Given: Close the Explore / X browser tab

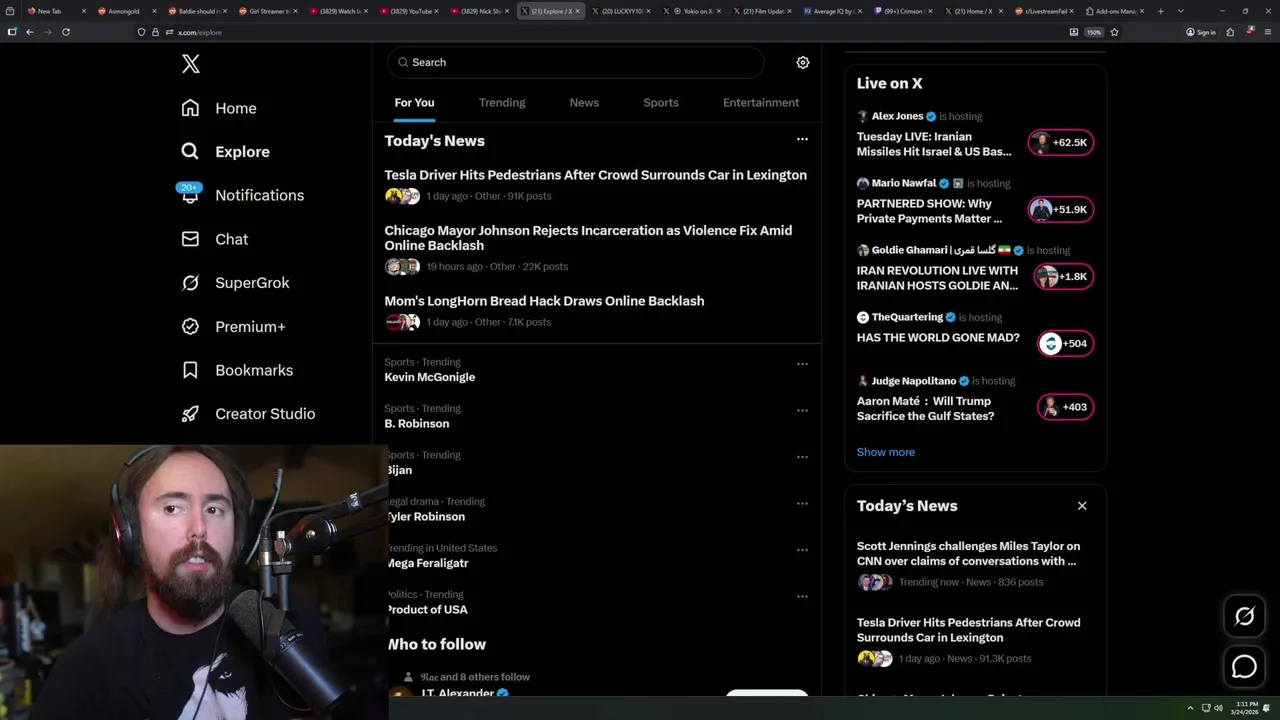Looking at the screenshot, I should (577, 11).
